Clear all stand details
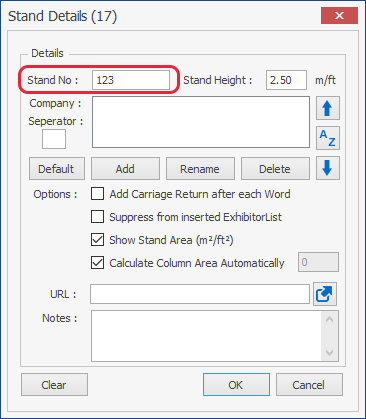 pos(54,385)
